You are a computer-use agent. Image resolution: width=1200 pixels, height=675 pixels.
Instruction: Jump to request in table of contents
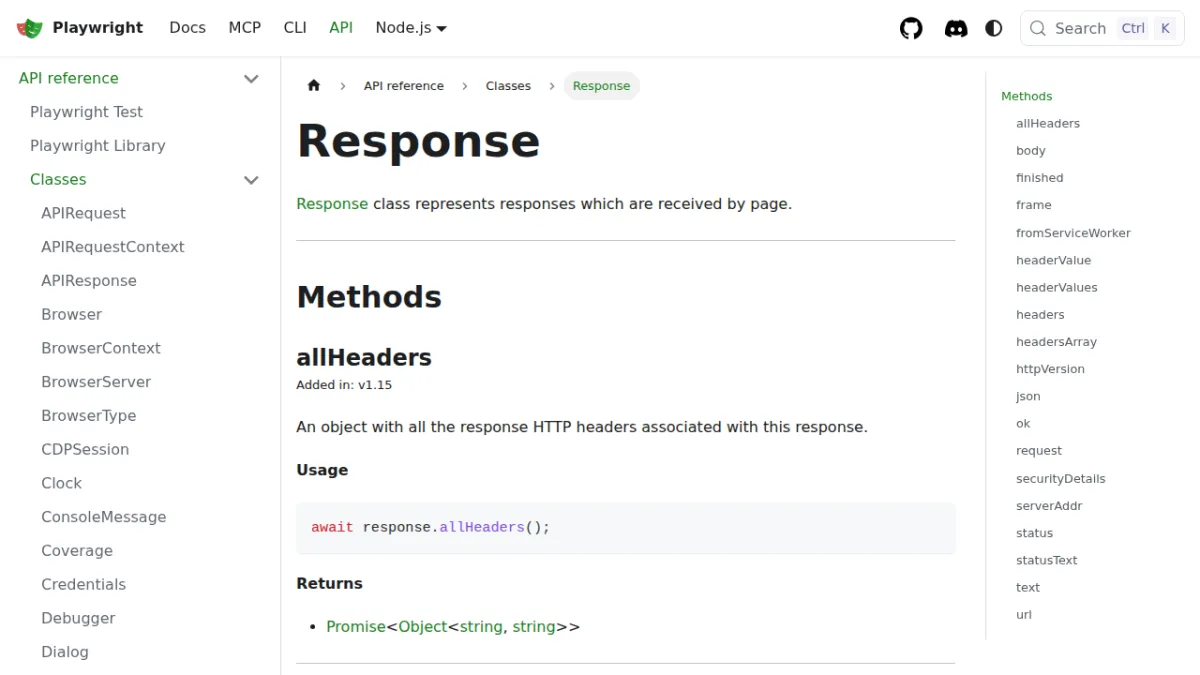[1039, 451]
